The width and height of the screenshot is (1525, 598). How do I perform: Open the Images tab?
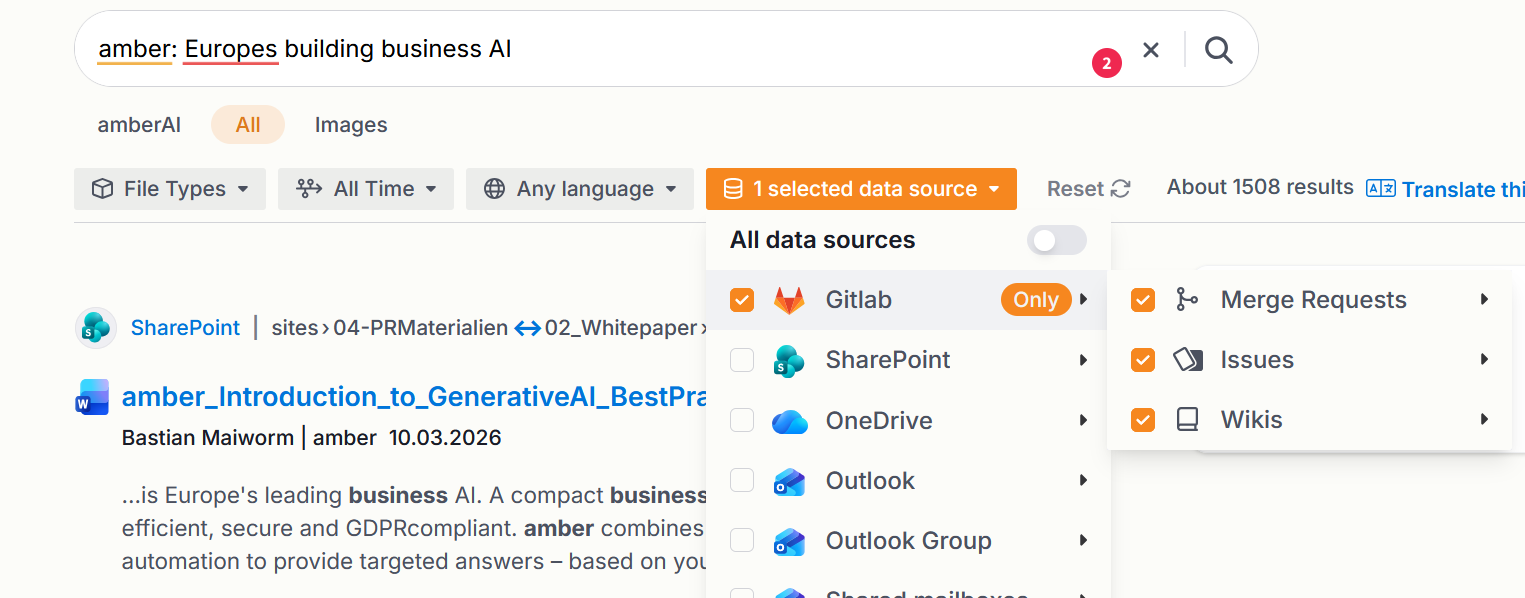tap(351, 125)
